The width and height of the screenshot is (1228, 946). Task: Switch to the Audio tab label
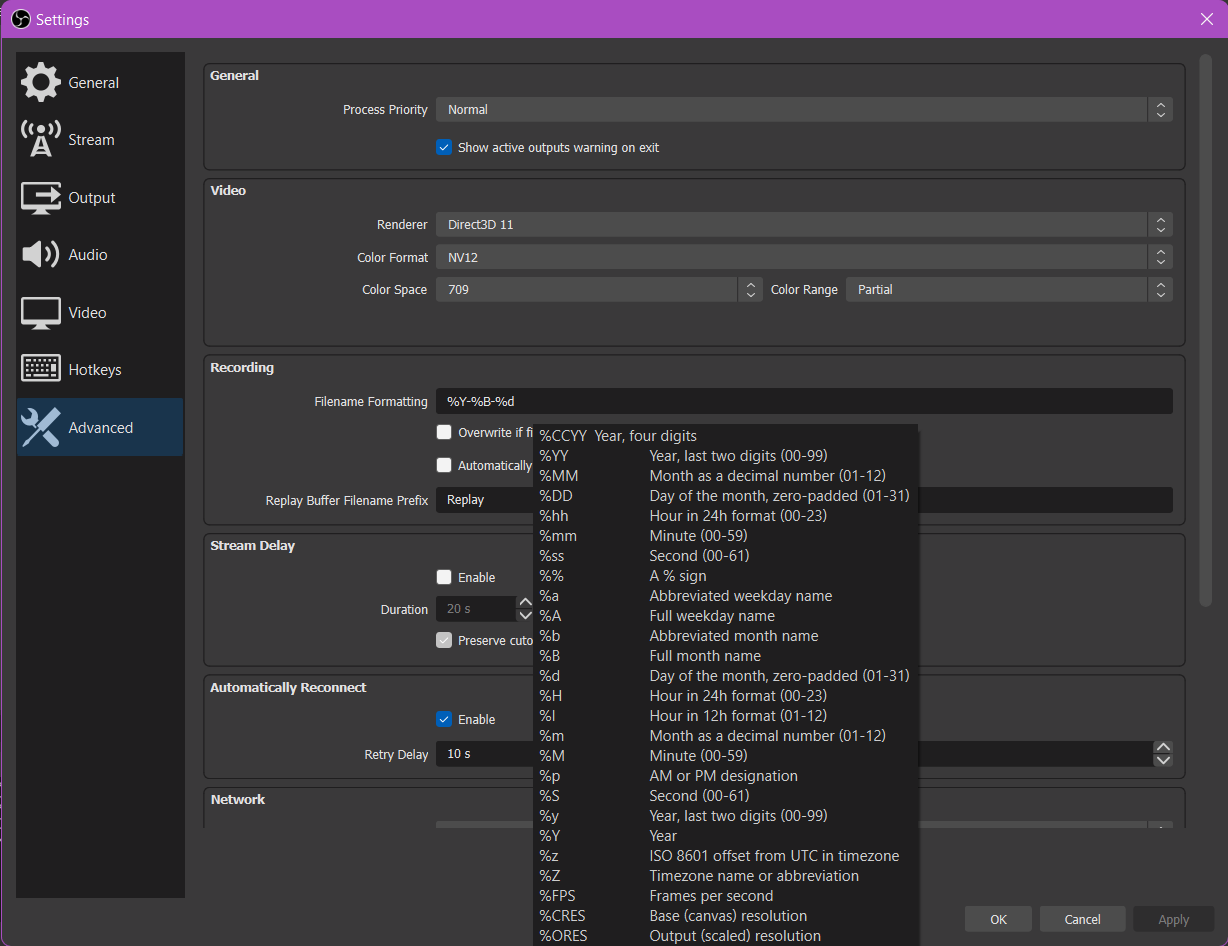pos(88,255)
